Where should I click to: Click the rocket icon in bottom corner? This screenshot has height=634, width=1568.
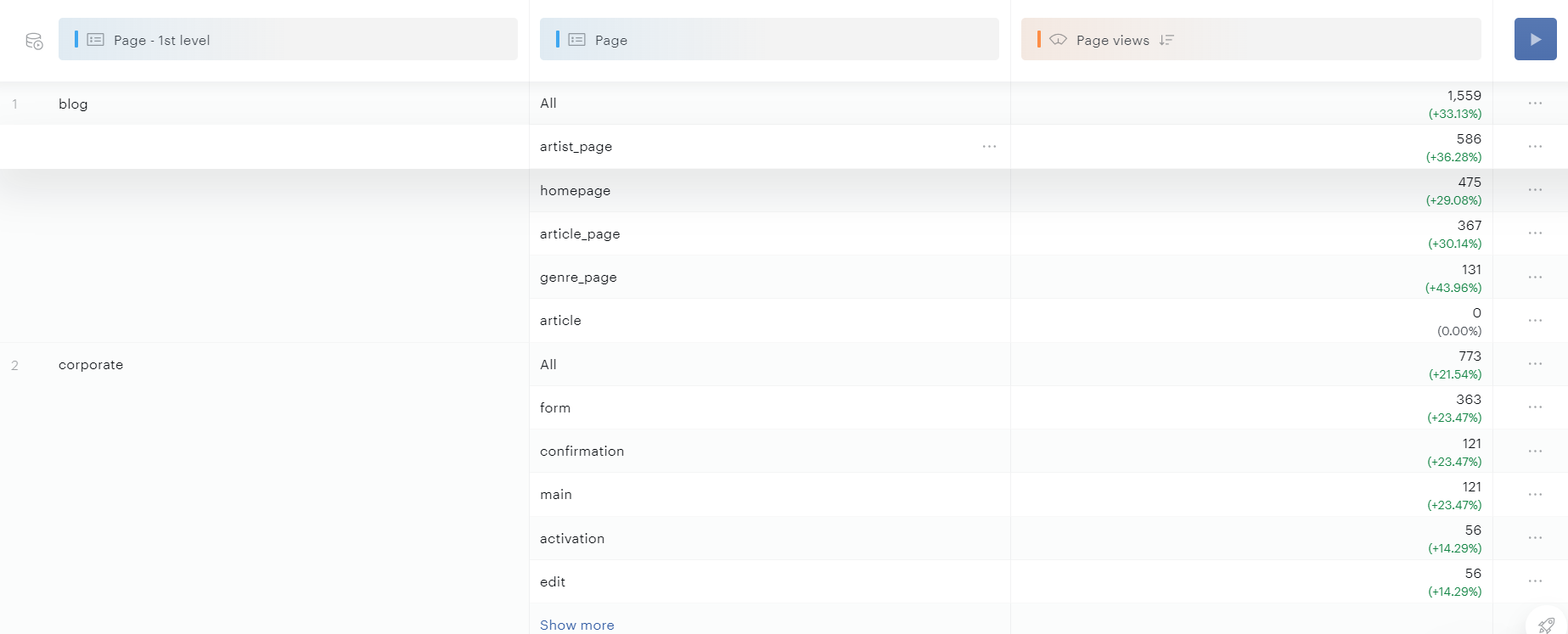click(x=1546, y=626)
